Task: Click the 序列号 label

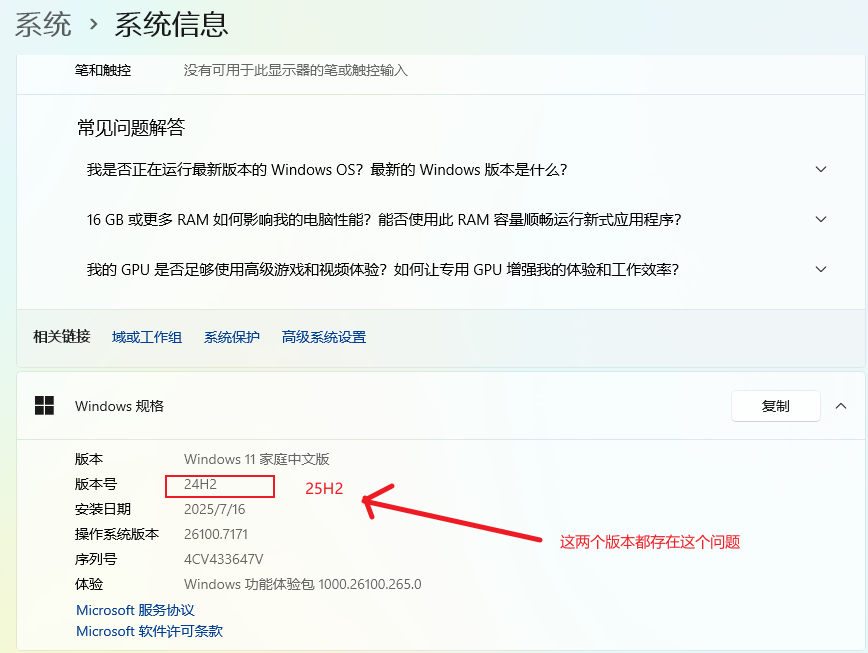Action: [x=96, y=559]
